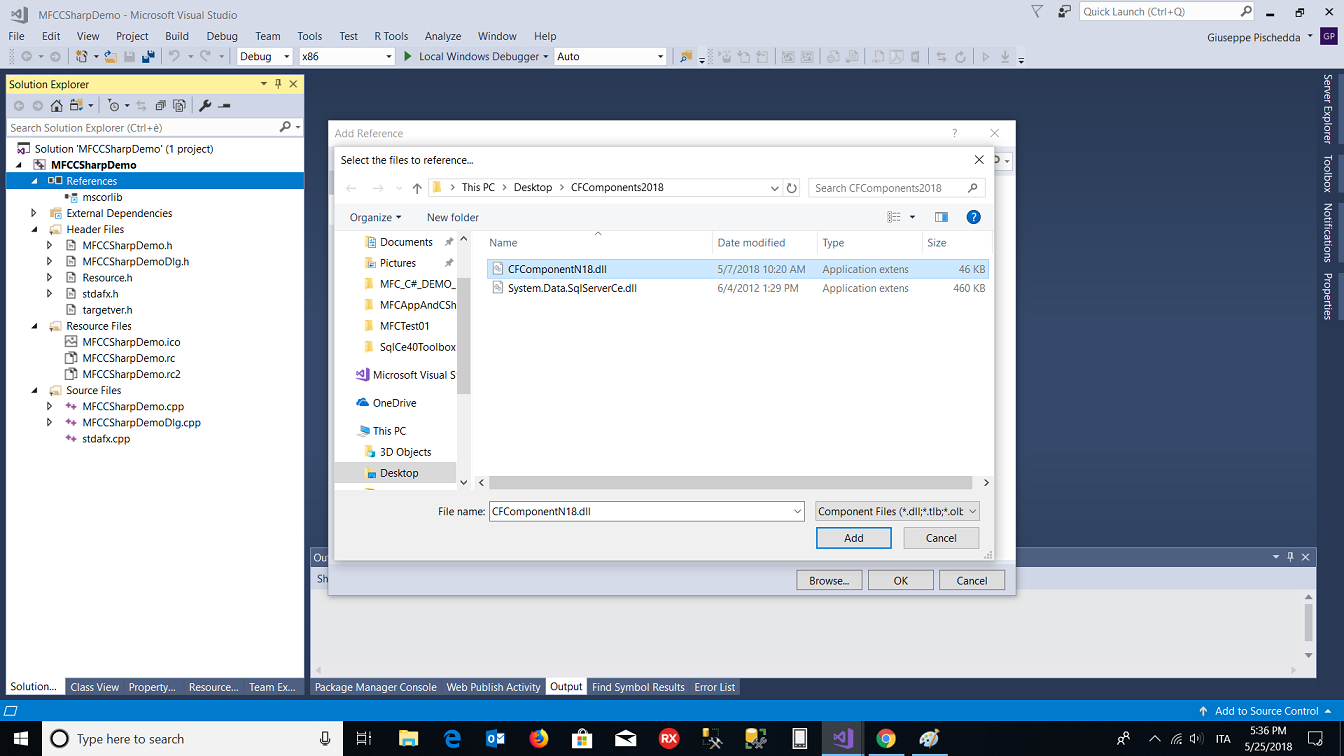
Task: Start debugging with the green play icon
Action: point(408,57)
